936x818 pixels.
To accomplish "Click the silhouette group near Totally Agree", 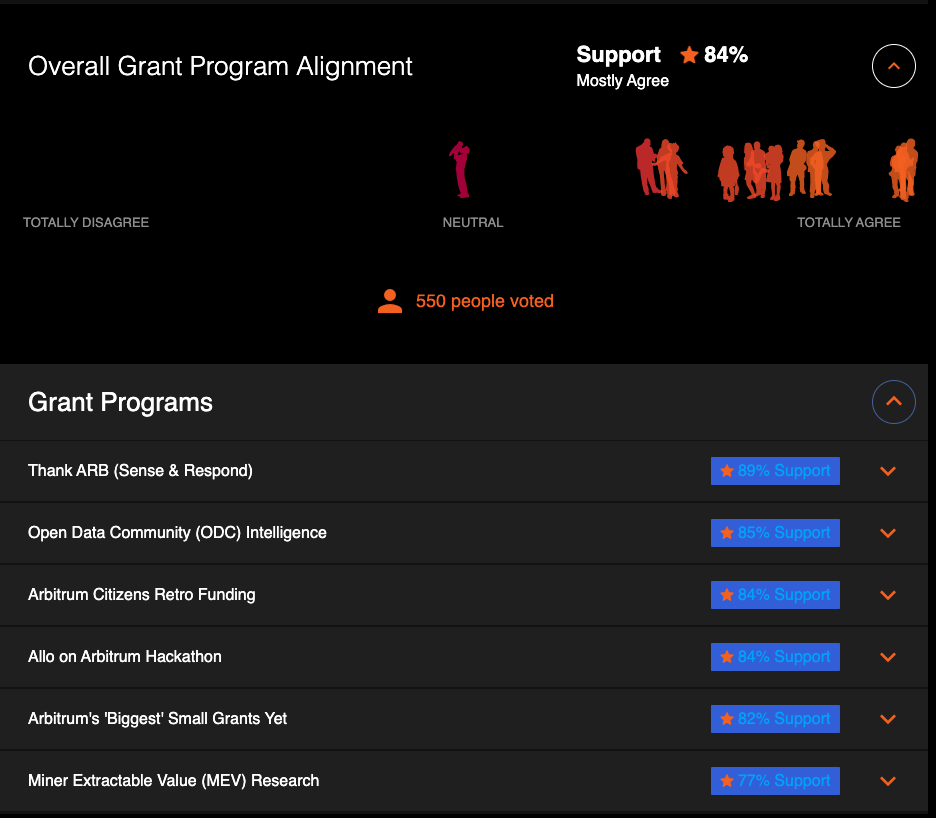I will (903, 170).
